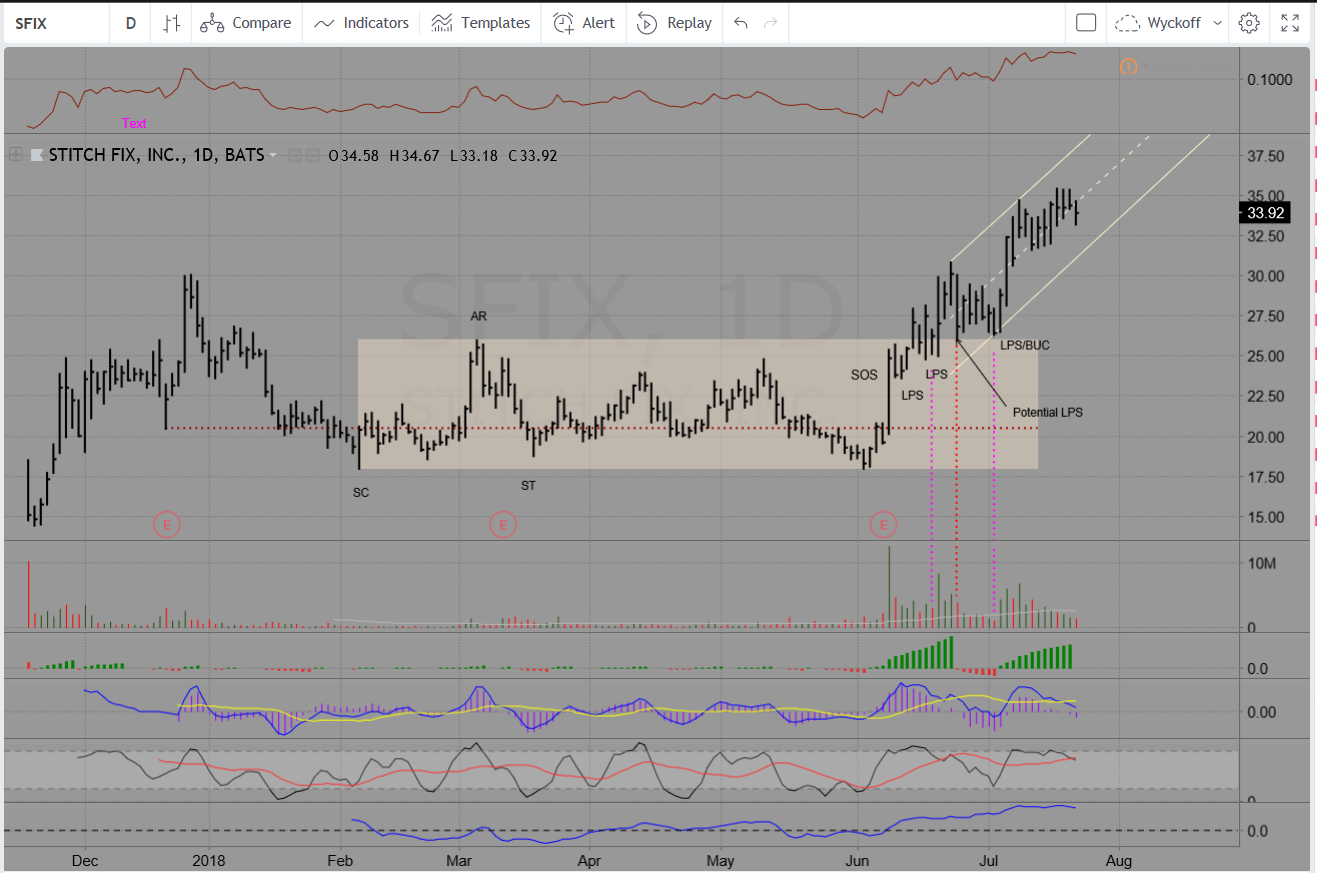1317x873 pixels.
Task: Open the legend format settings icon
Action: point(313,155)
